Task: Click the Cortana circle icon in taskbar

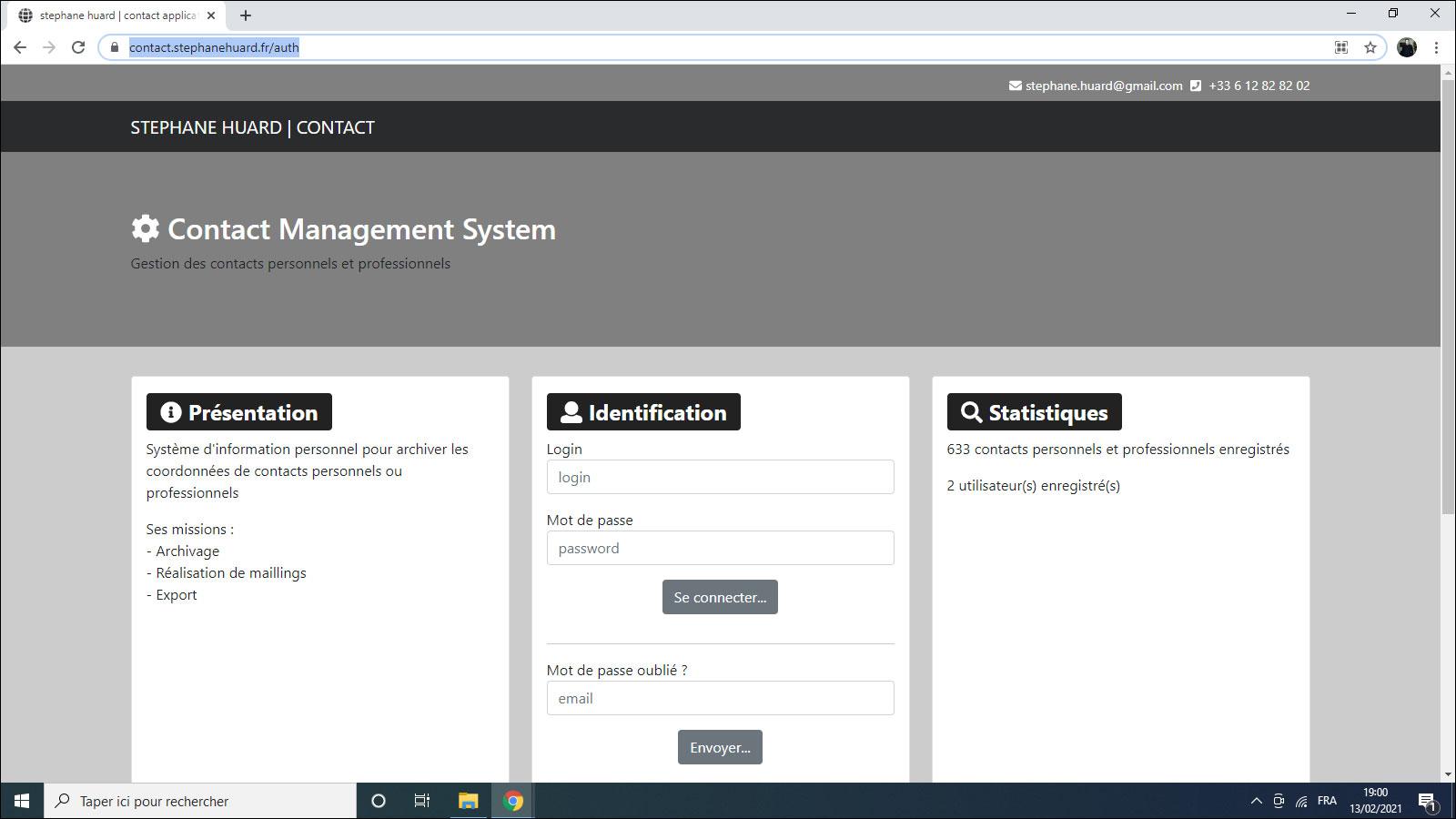Action: [x=379, y=801]
